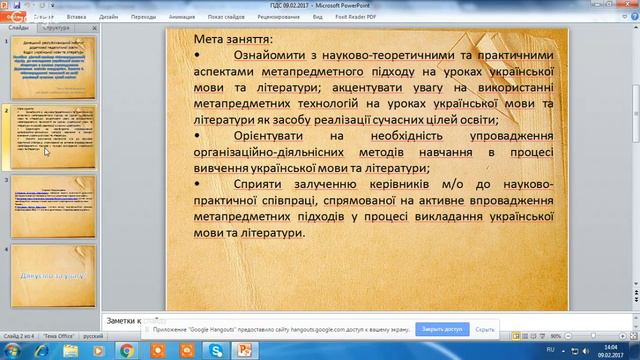Click the zoom slider handle

593,336
